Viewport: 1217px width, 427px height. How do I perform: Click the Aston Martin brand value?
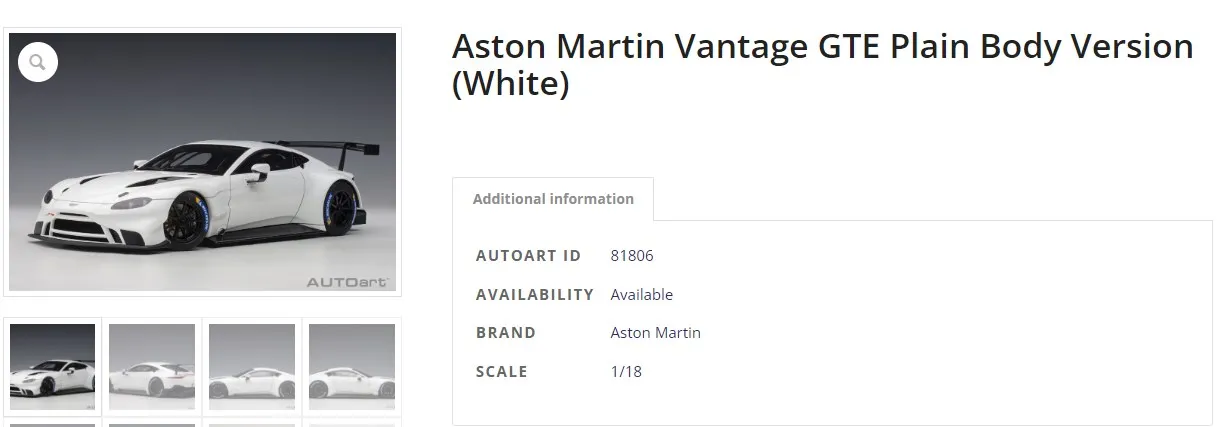point(655,333)
